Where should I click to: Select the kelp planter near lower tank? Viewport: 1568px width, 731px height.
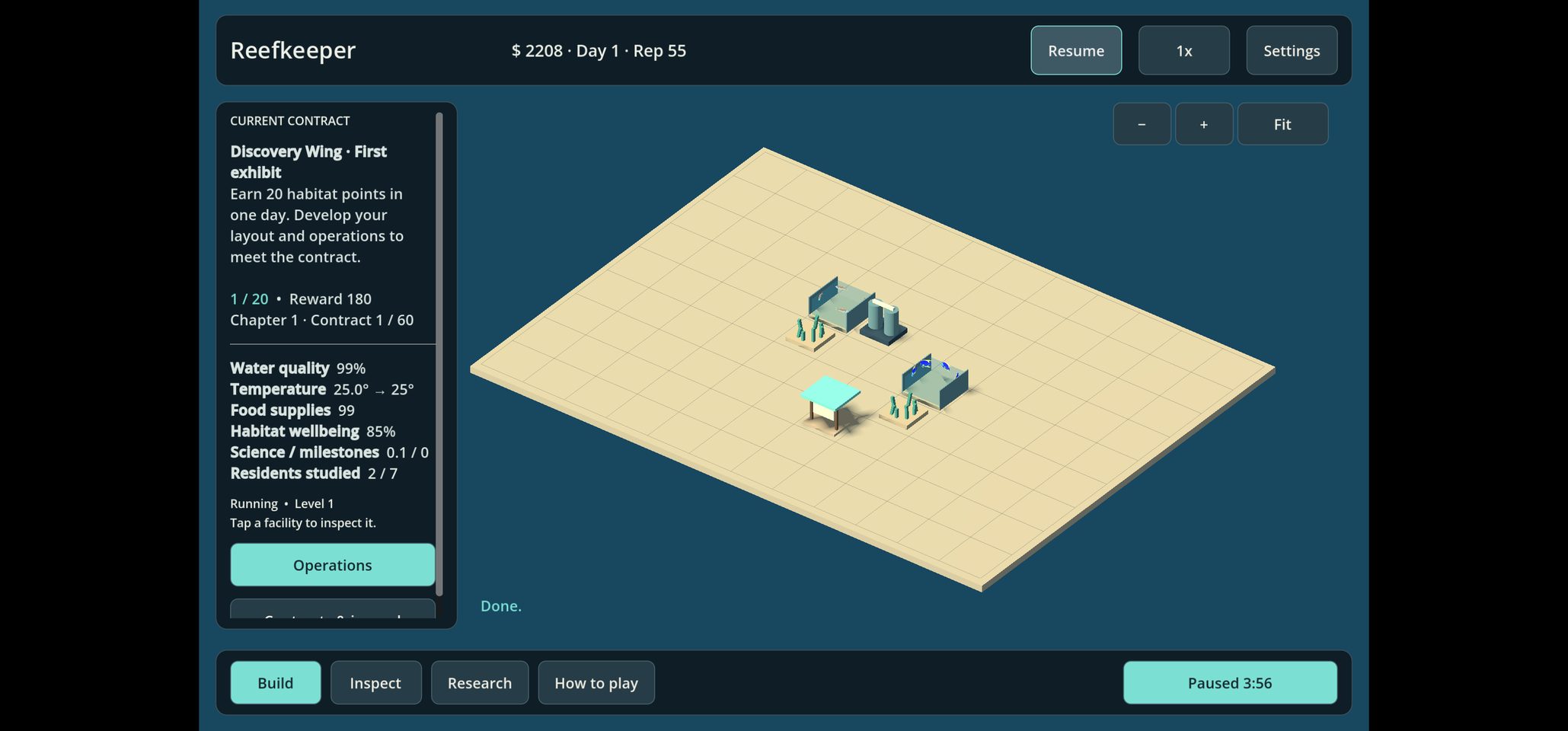point(903,410)
